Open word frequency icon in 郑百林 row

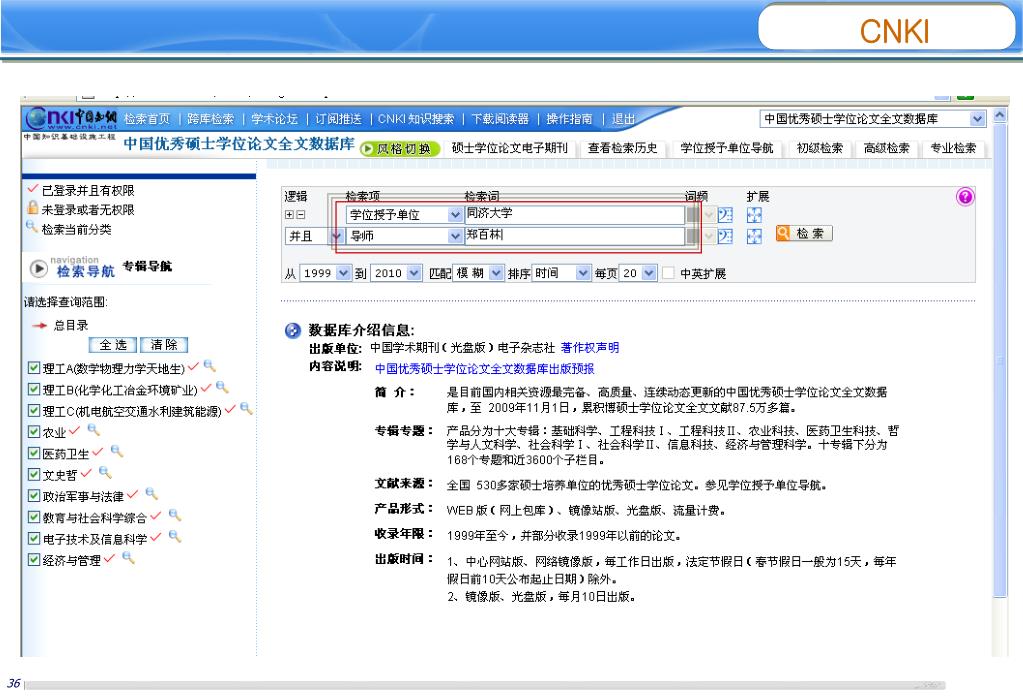point(725,236)
